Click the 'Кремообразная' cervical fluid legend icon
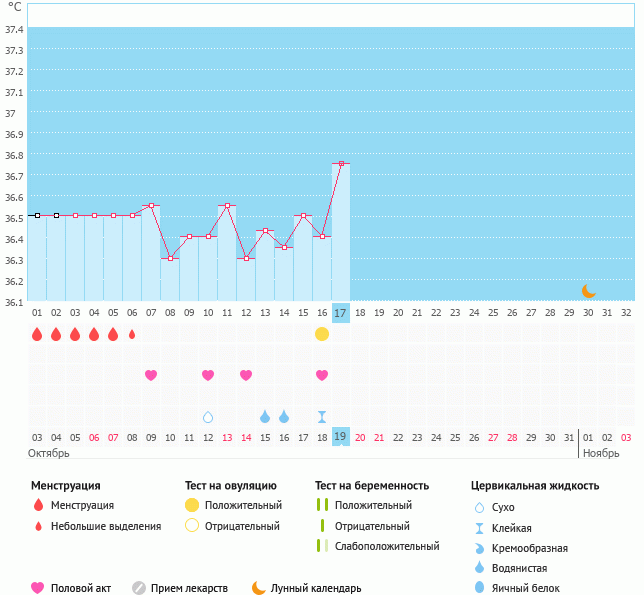This screenshot has height=595, width=644. (x=481, y=548)
